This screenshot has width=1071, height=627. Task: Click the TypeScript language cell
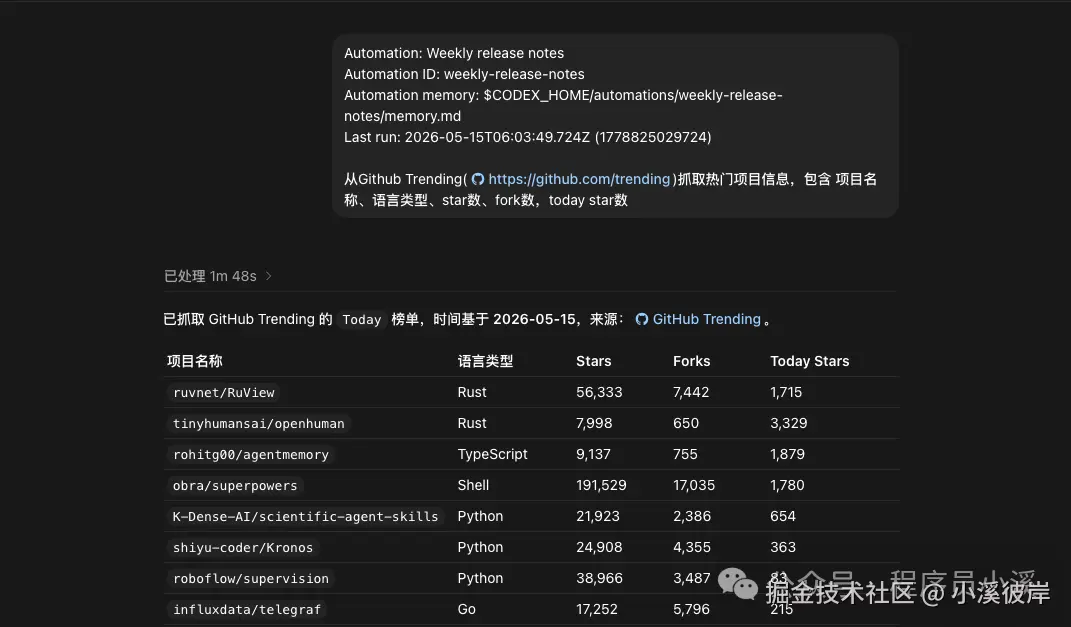tap(492, 454)
